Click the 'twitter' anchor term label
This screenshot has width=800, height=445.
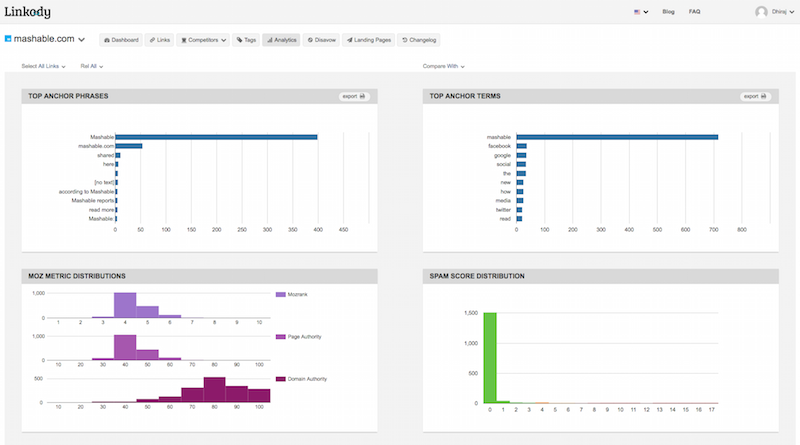tap(503, 210)
